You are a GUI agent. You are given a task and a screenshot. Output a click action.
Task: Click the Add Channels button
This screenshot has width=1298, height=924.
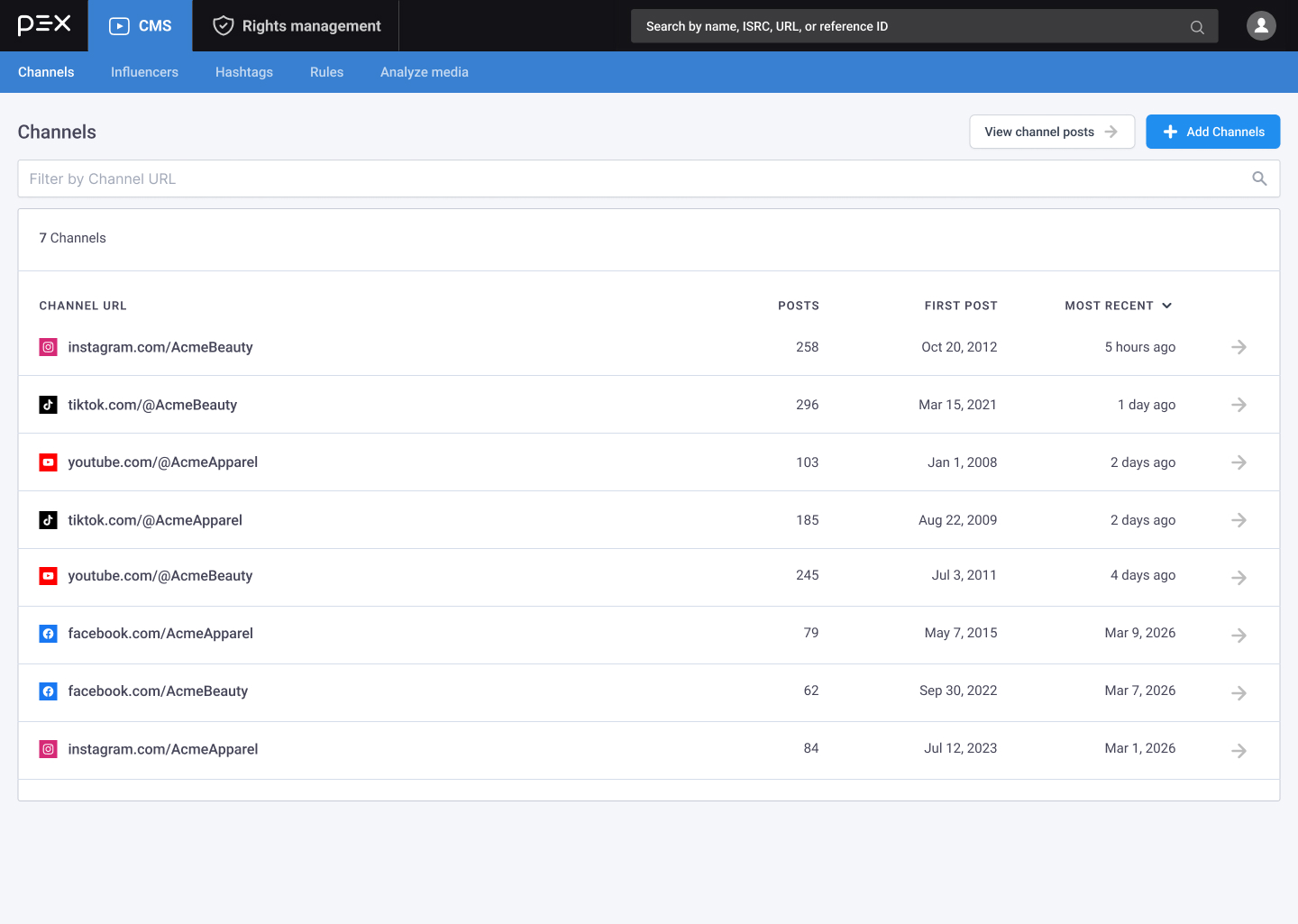[1212, 132]
